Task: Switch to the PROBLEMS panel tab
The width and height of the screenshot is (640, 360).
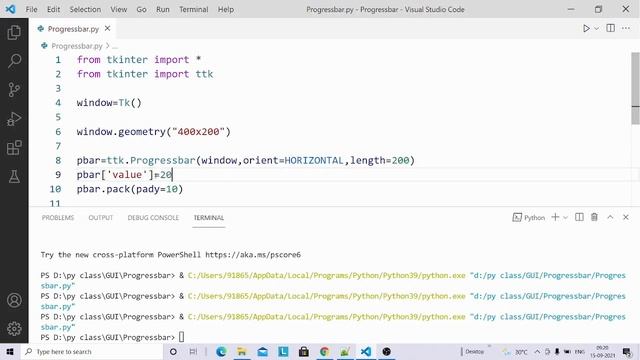Action: 58,218
